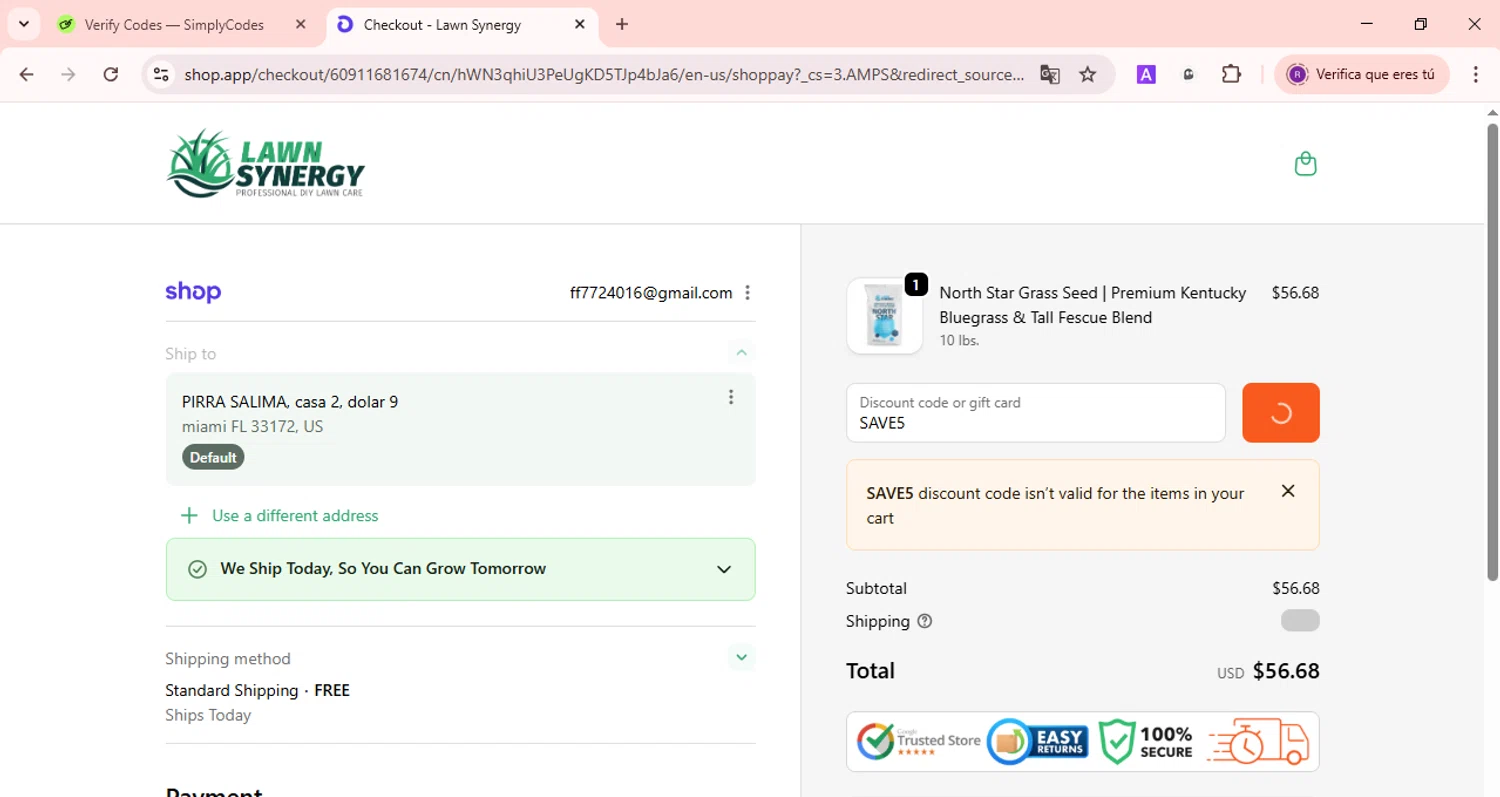The image size is (1500, 797).
Task: Click the lock extension icon in toolbar
Action: [1188, 74]
